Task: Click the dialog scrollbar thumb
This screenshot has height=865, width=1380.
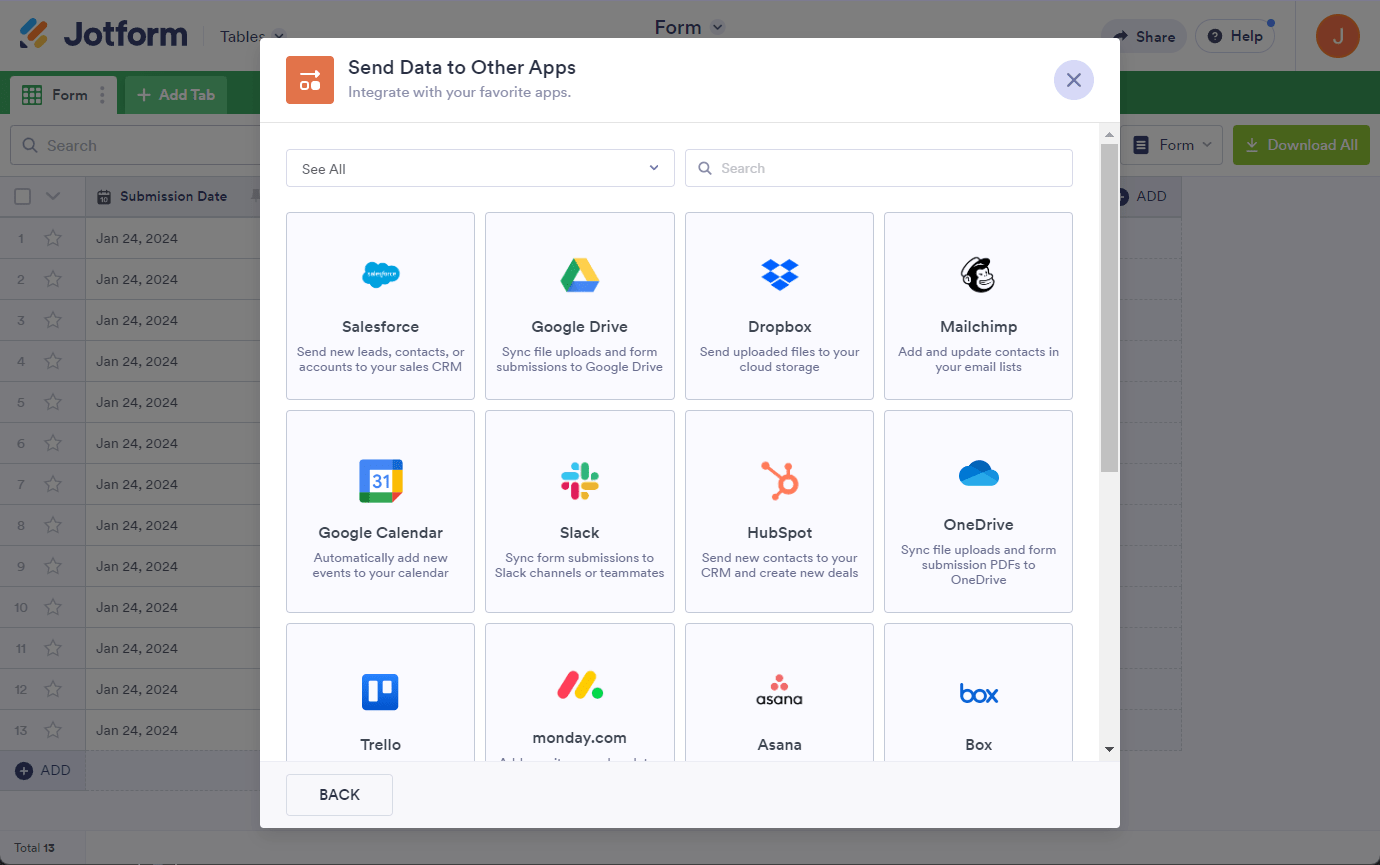Action: [x=1109, y=307]
